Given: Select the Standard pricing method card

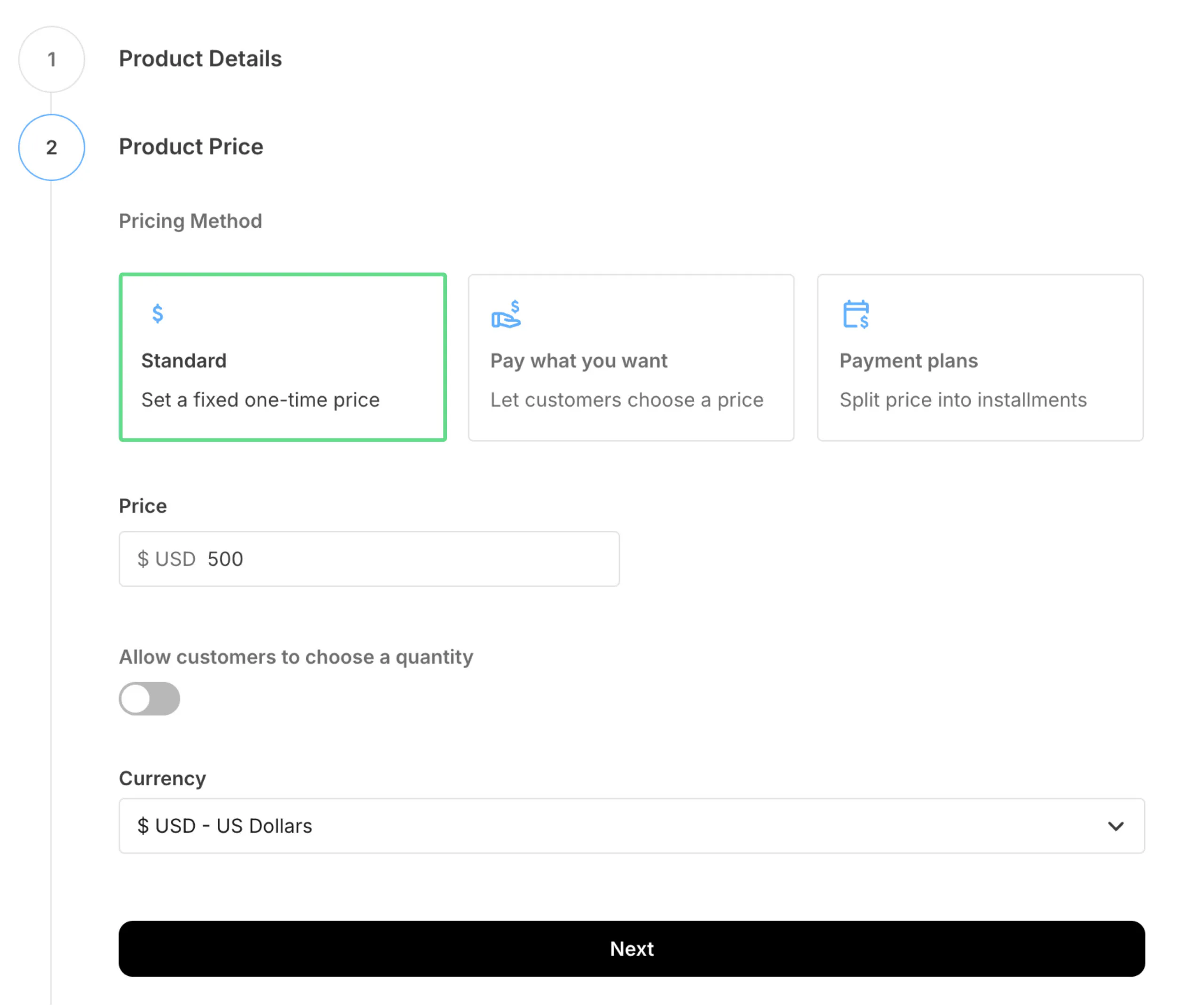Looking at the screenshot, I should pos(283,358).
